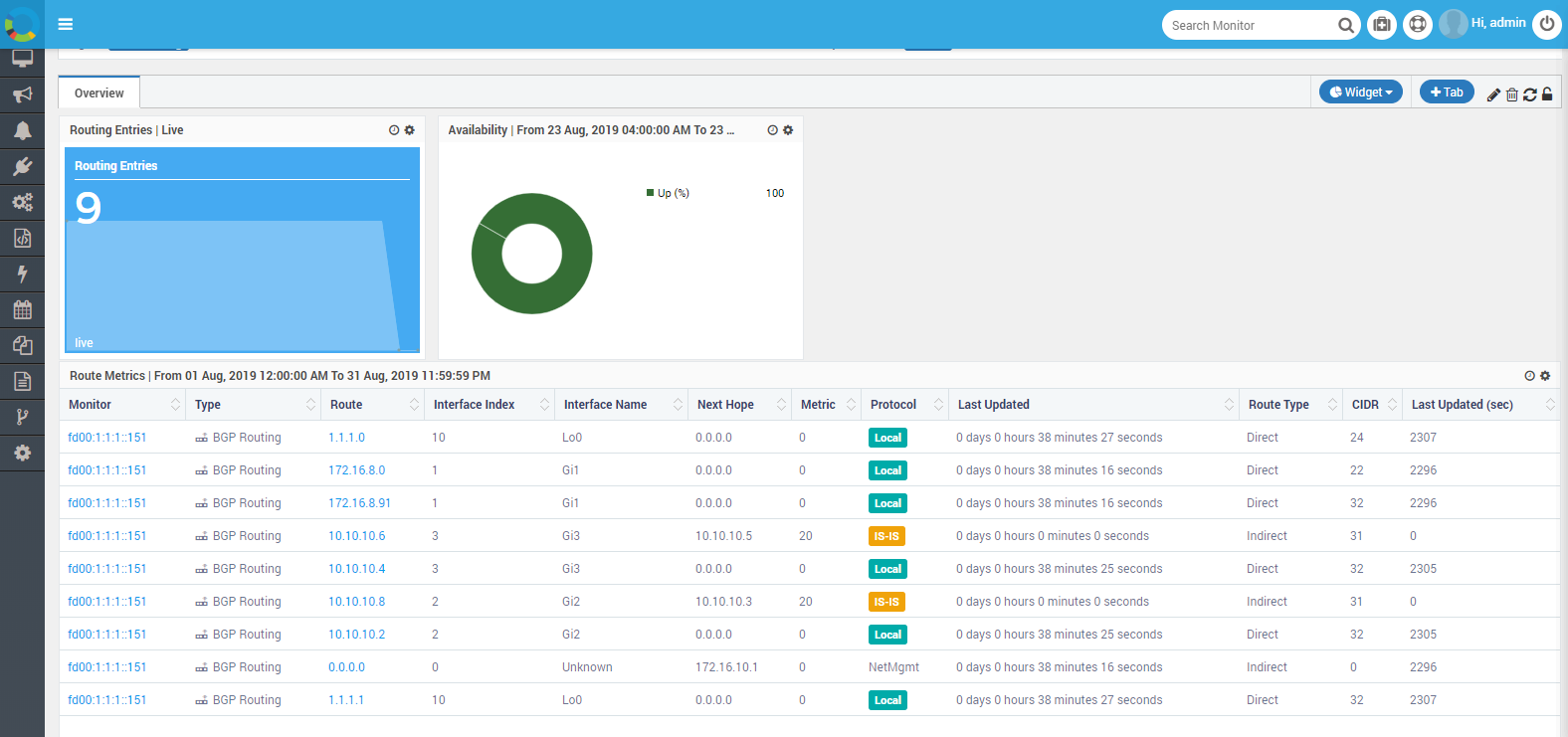Open the Widget dropdown button
This screenshot has height=737, width=1568.
click(x=1361, y=92)
